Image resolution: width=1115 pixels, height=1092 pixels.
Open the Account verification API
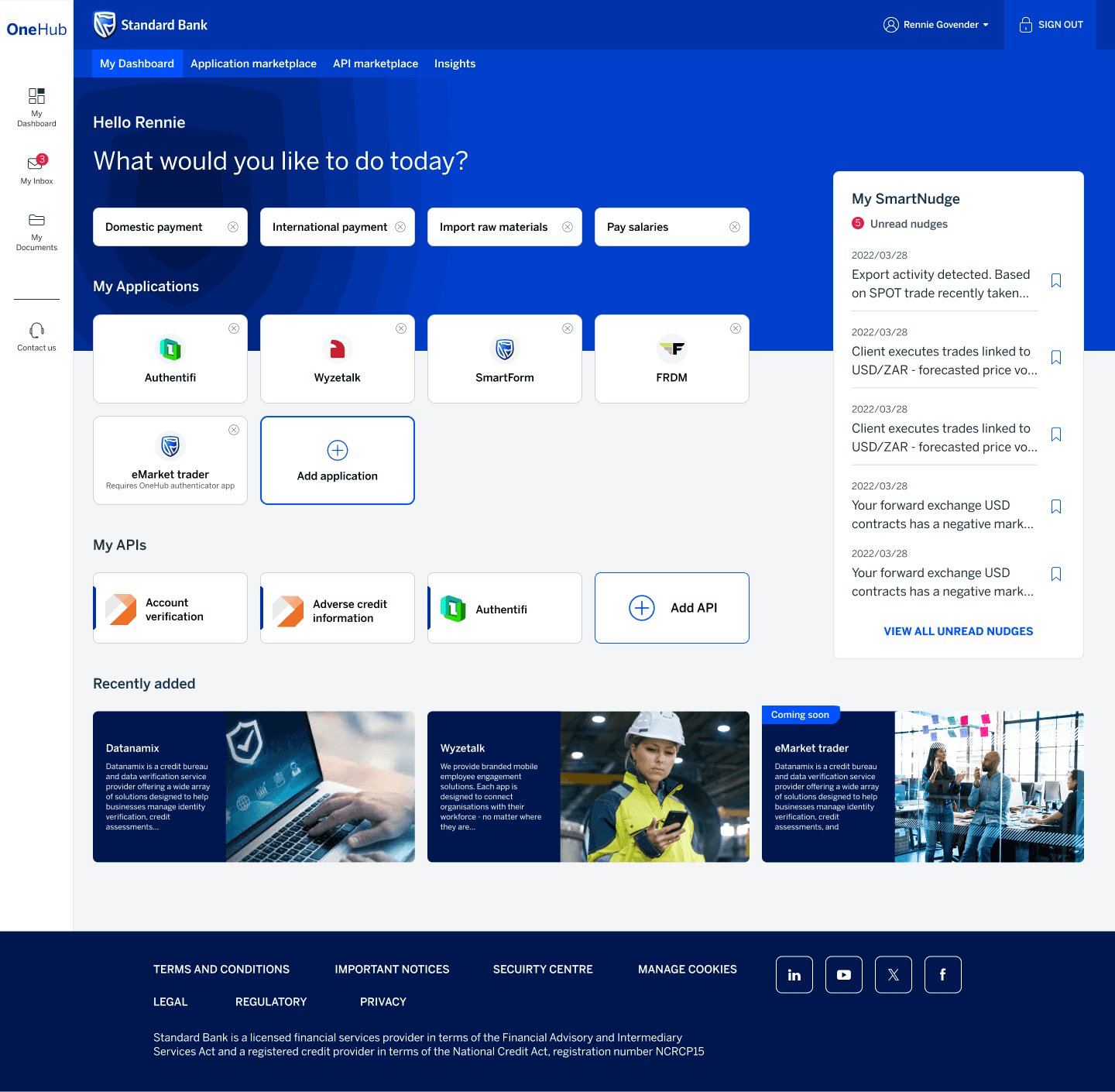click(x=170, y=608)
